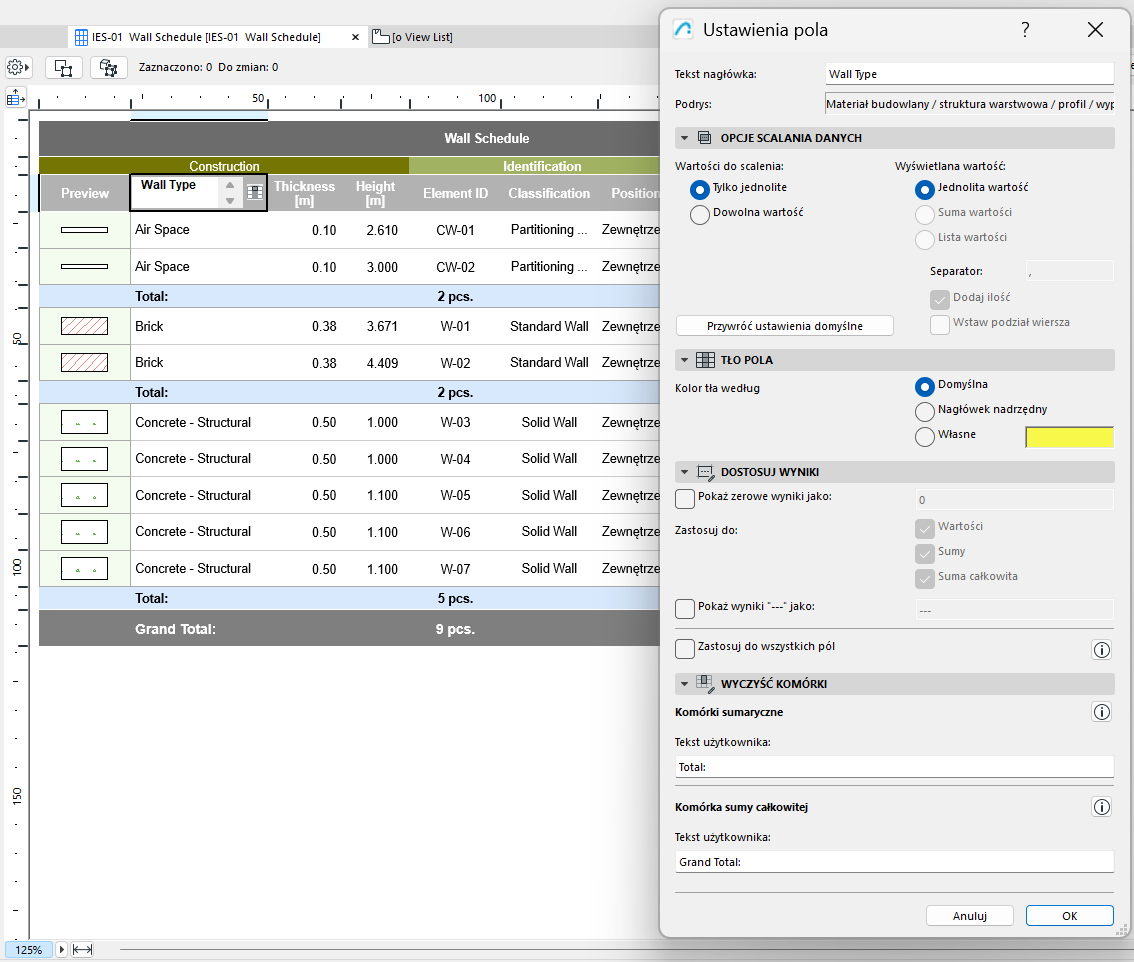1134x962 pixels.
Task: Click the Tekst nagłówka input showing Wall Type
Action: coord(969,73)
